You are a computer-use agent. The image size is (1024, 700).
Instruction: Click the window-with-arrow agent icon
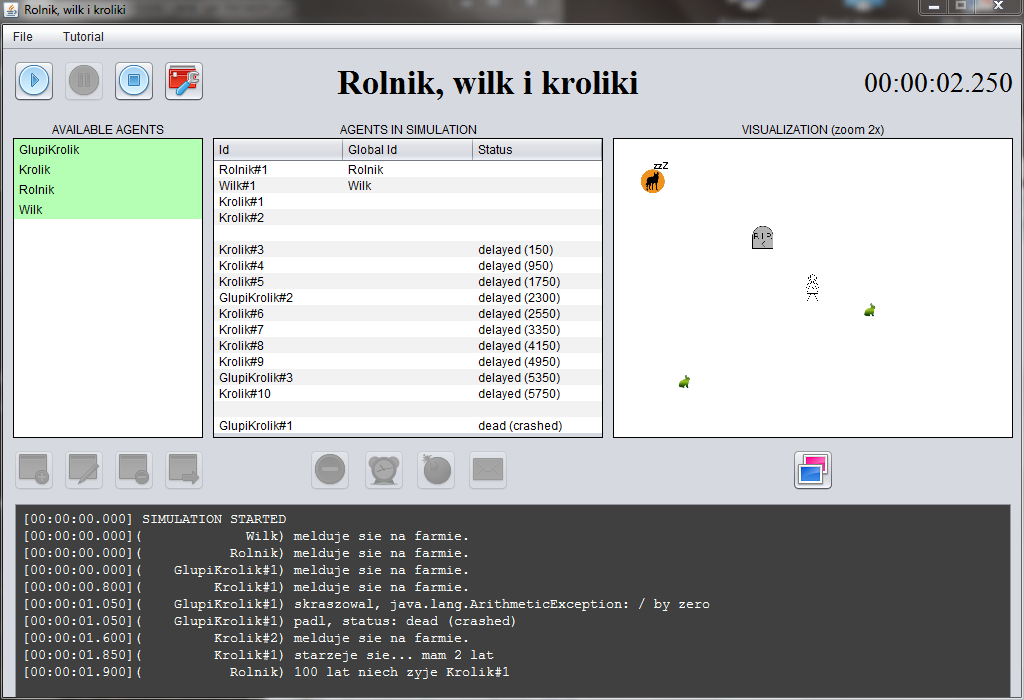pos(184,470)
